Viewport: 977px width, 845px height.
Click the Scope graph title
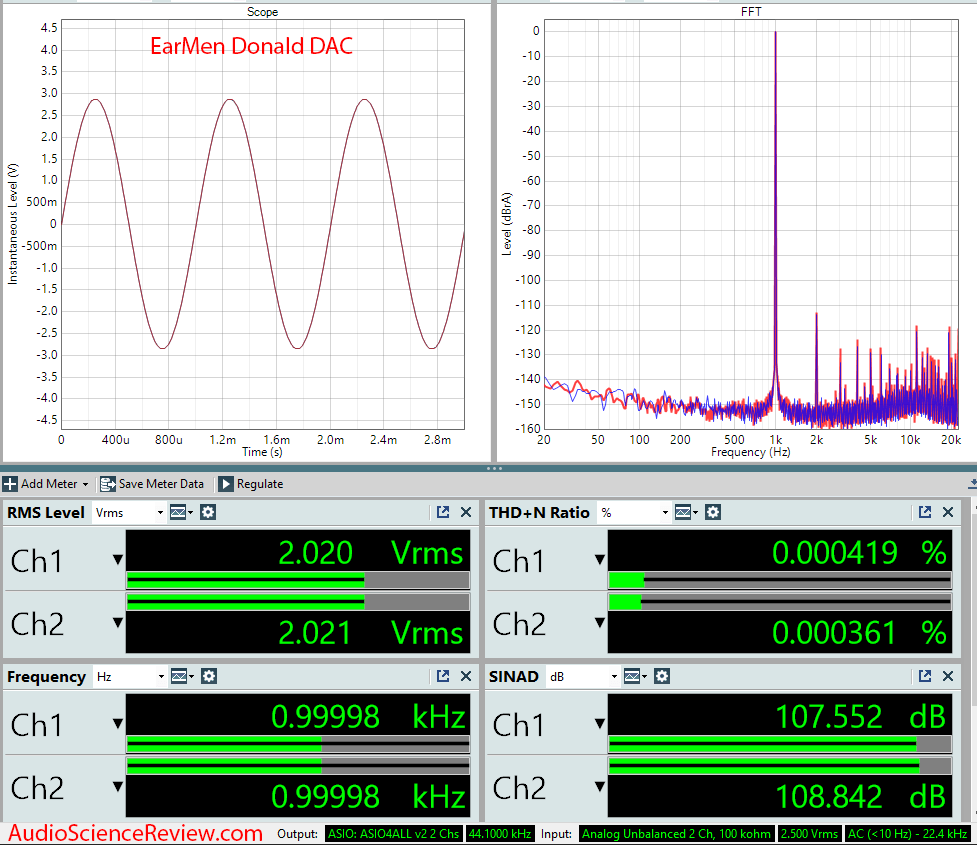pos(262,12)
